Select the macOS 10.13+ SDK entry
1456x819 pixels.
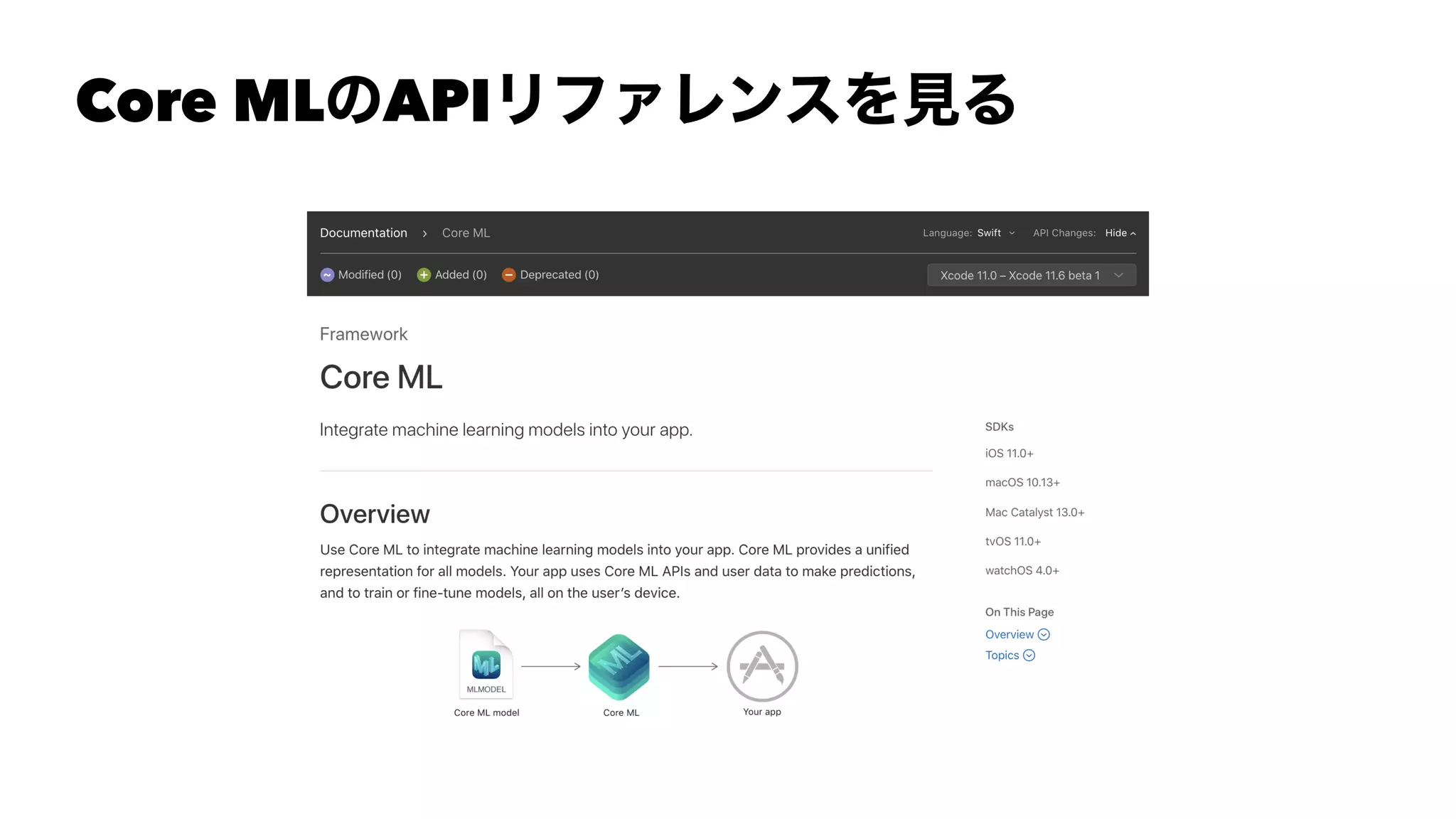tap(1022, 483)
